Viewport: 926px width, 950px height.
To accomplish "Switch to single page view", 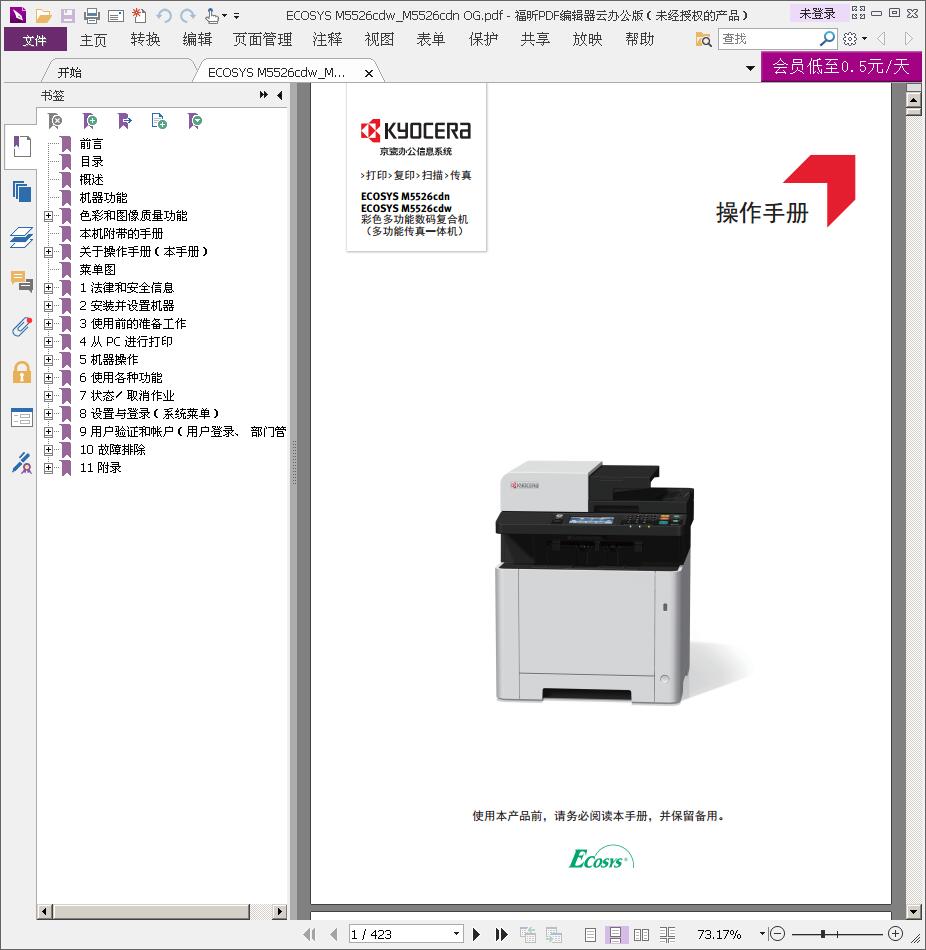I will click(591, 935).
